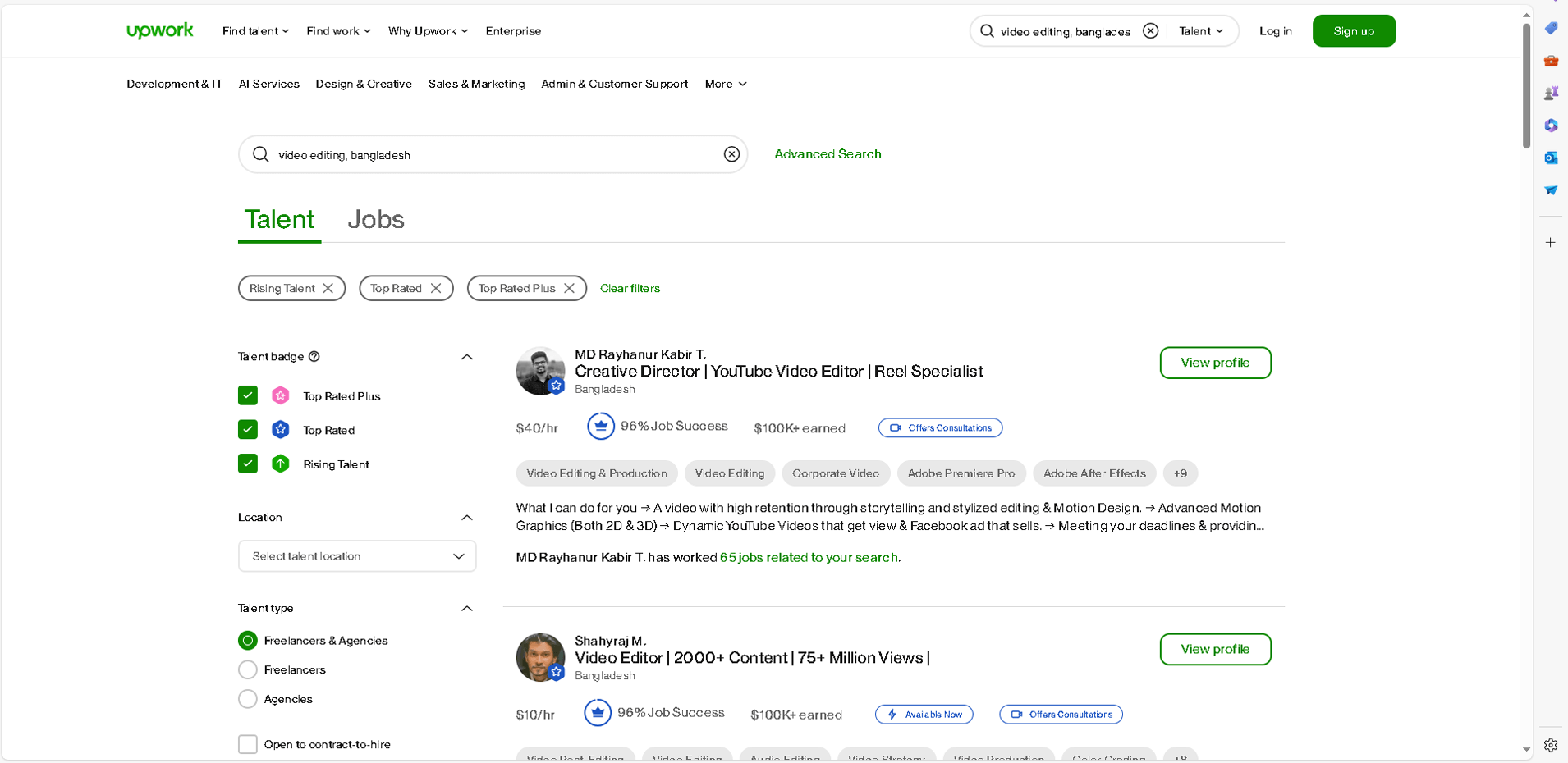Remove the Rising Talent filter chip
Viewport: 1568px width, 763px height.
pos(328,288)
